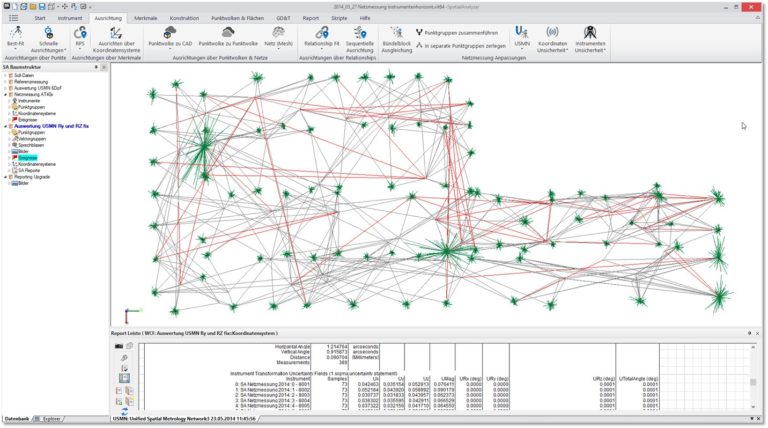Screen dimensions: 768x428
Task: Collapse Auswertung USMN Ry und RZ fix
Action: [5, 126]
